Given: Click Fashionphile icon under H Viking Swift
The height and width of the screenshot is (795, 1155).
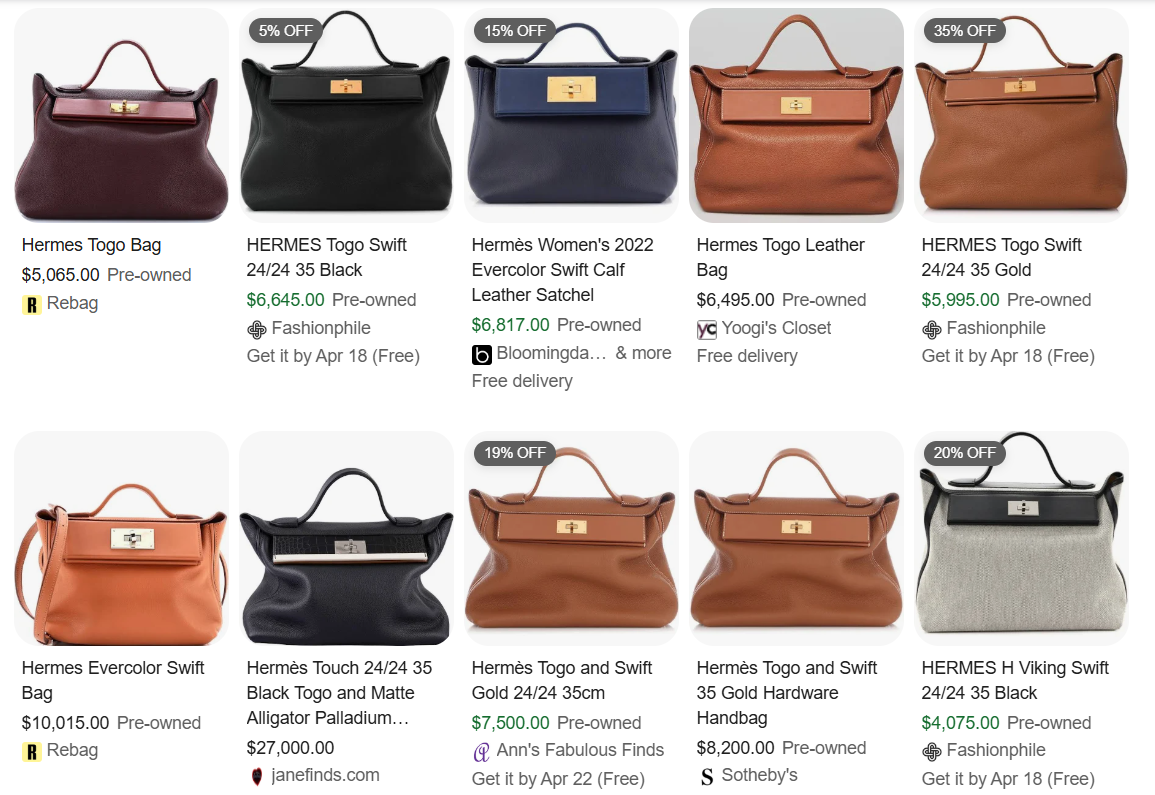Looking at the screenshot, I should 931,752.
